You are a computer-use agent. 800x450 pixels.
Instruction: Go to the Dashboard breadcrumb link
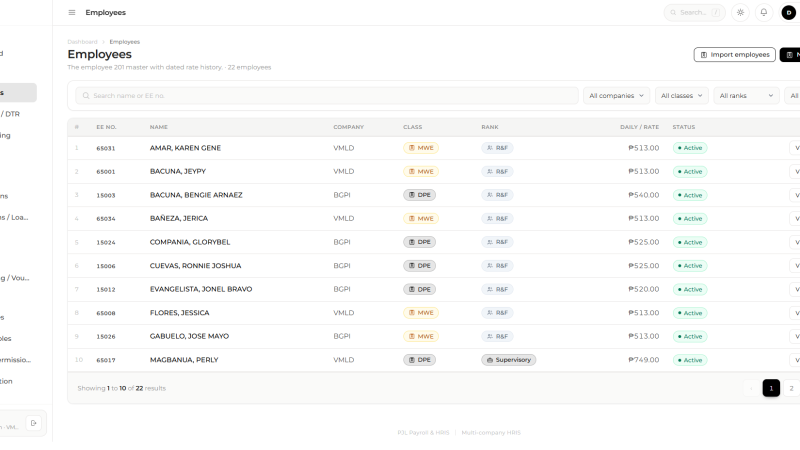coord(82,42)
